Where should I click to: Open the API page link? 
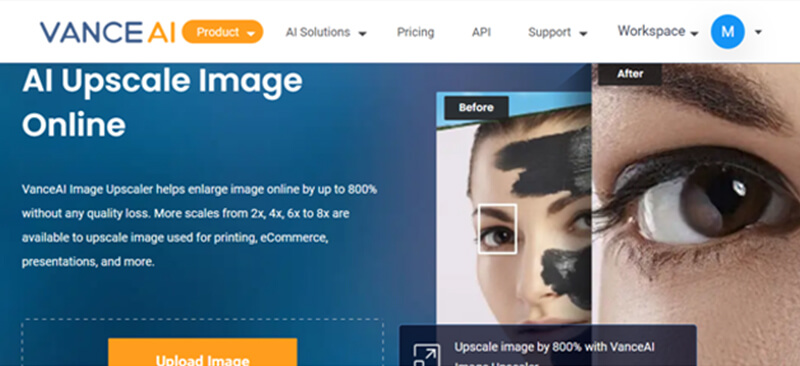481,33
